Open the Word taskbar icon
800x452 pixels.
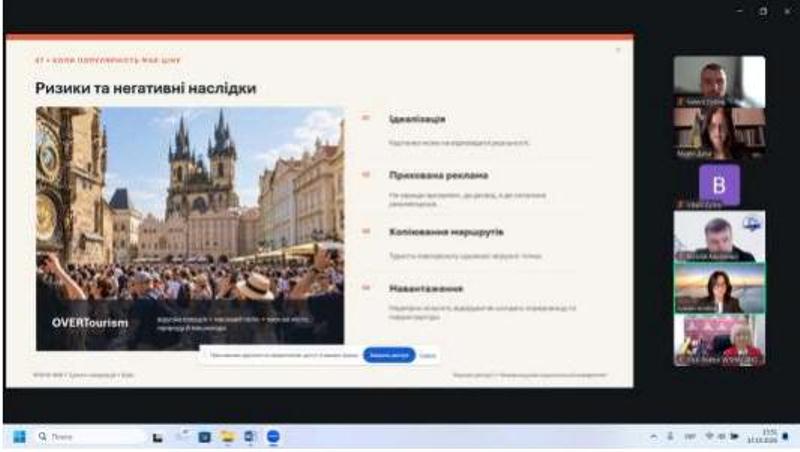[250, 437]
